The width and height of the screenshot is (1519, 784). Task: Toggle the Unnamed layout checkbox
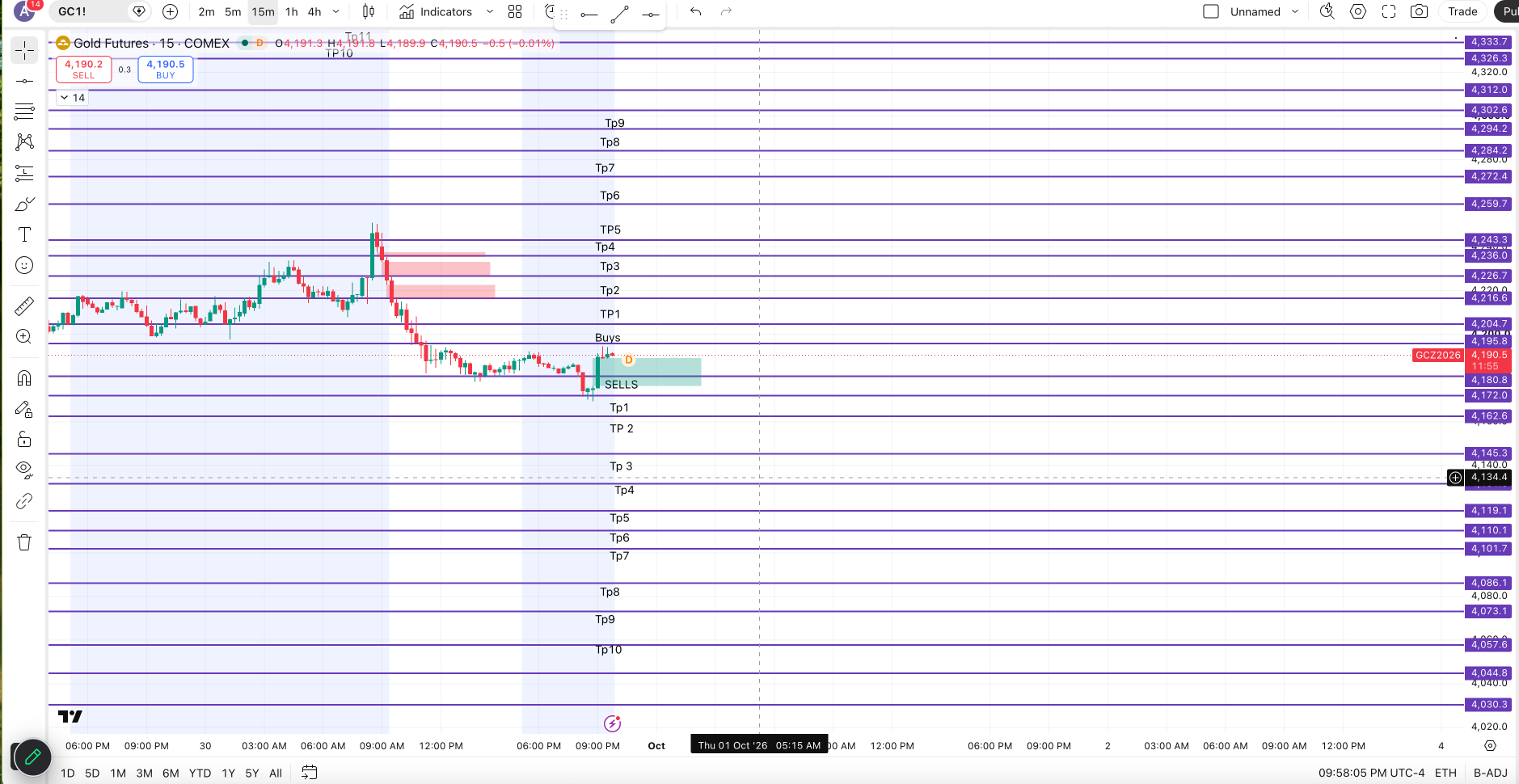pyautogui.click(x=1211, y=11)
